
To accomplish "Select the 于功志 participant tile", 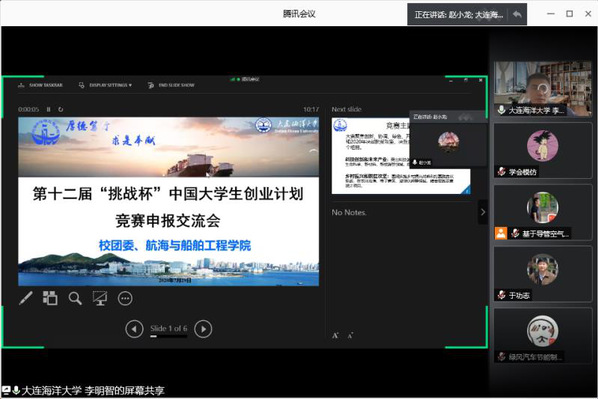I will point(543,274).
